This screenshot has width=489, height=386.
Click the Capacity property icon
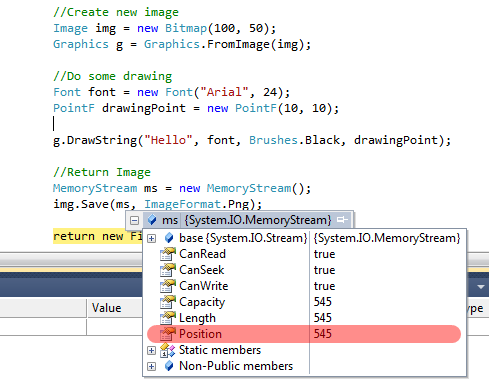[168, 302]
